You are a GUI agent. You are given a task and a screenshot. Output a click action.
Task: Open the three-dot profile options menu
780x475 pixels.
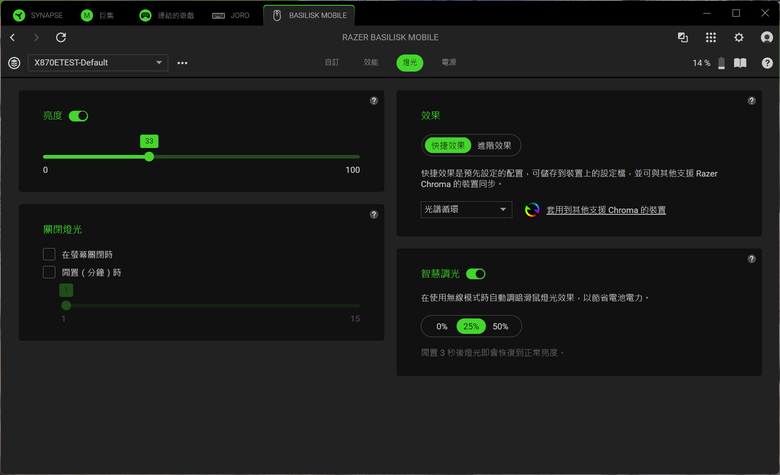tap(183, 63)
